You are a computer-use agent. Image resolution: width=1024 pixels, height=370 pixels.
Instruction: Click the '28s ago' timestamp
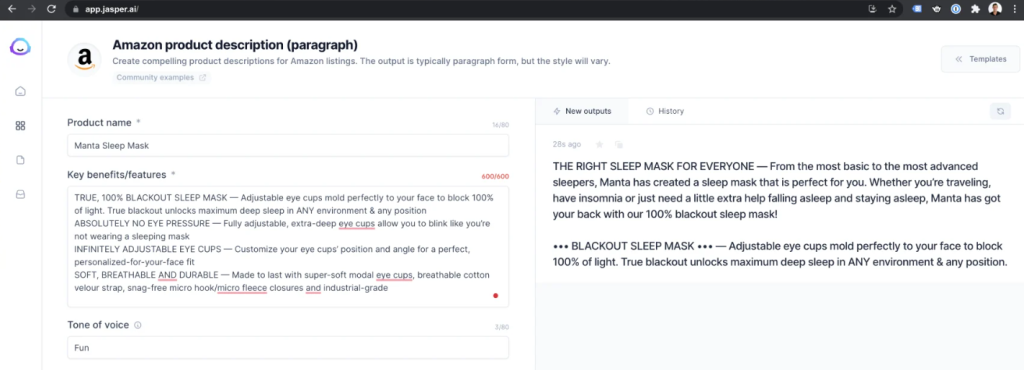click(566, 144)
